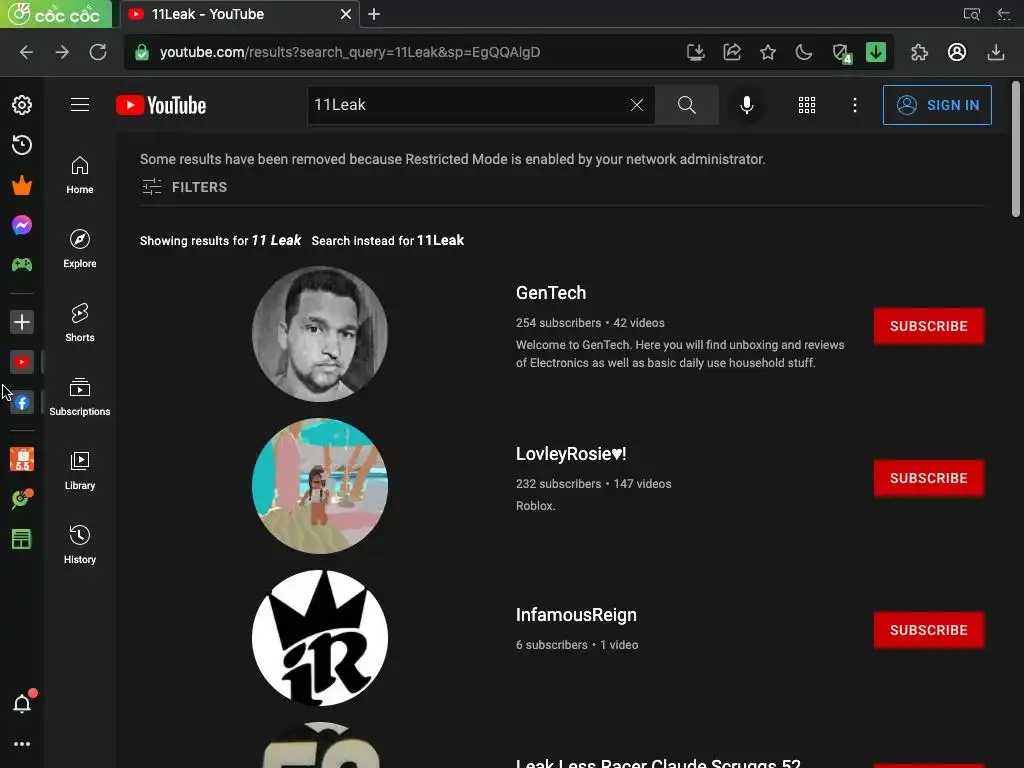Screen dimensions: 1024x768
Task: Click the notifications bell in sidebar
Action: (23, 703)
